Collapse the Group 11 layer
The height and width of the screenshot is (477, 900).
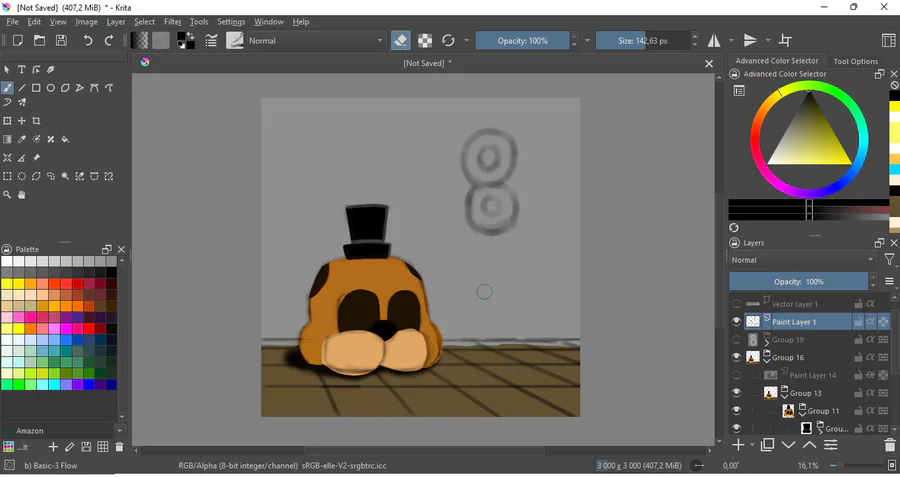pos(802,414)
